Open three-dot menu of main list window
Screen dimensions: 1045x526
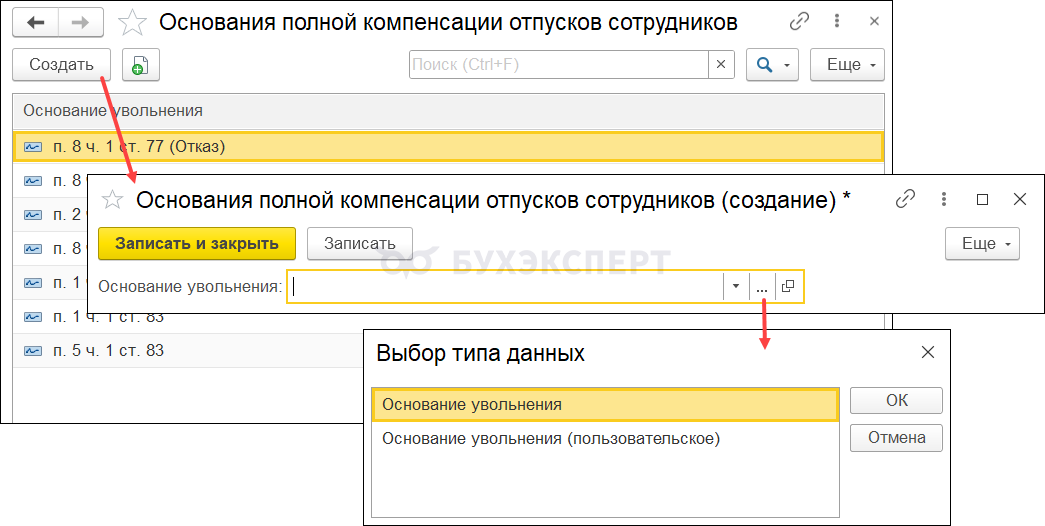(x=838, y=22)
